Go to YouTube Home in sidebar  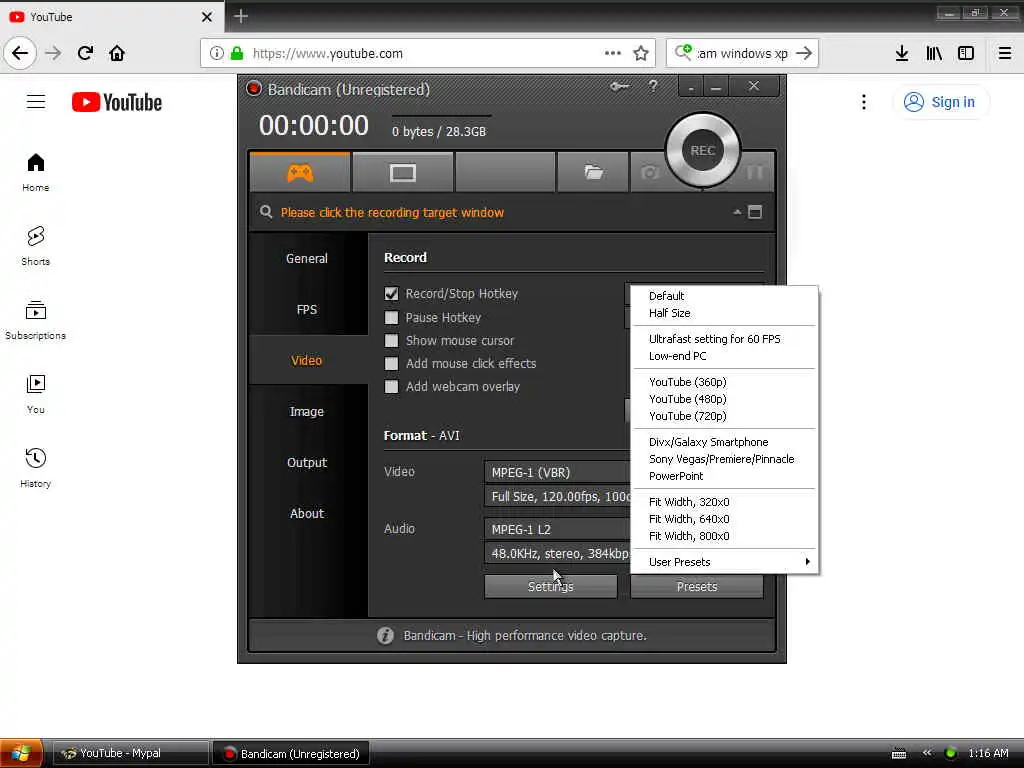point(36,172)
